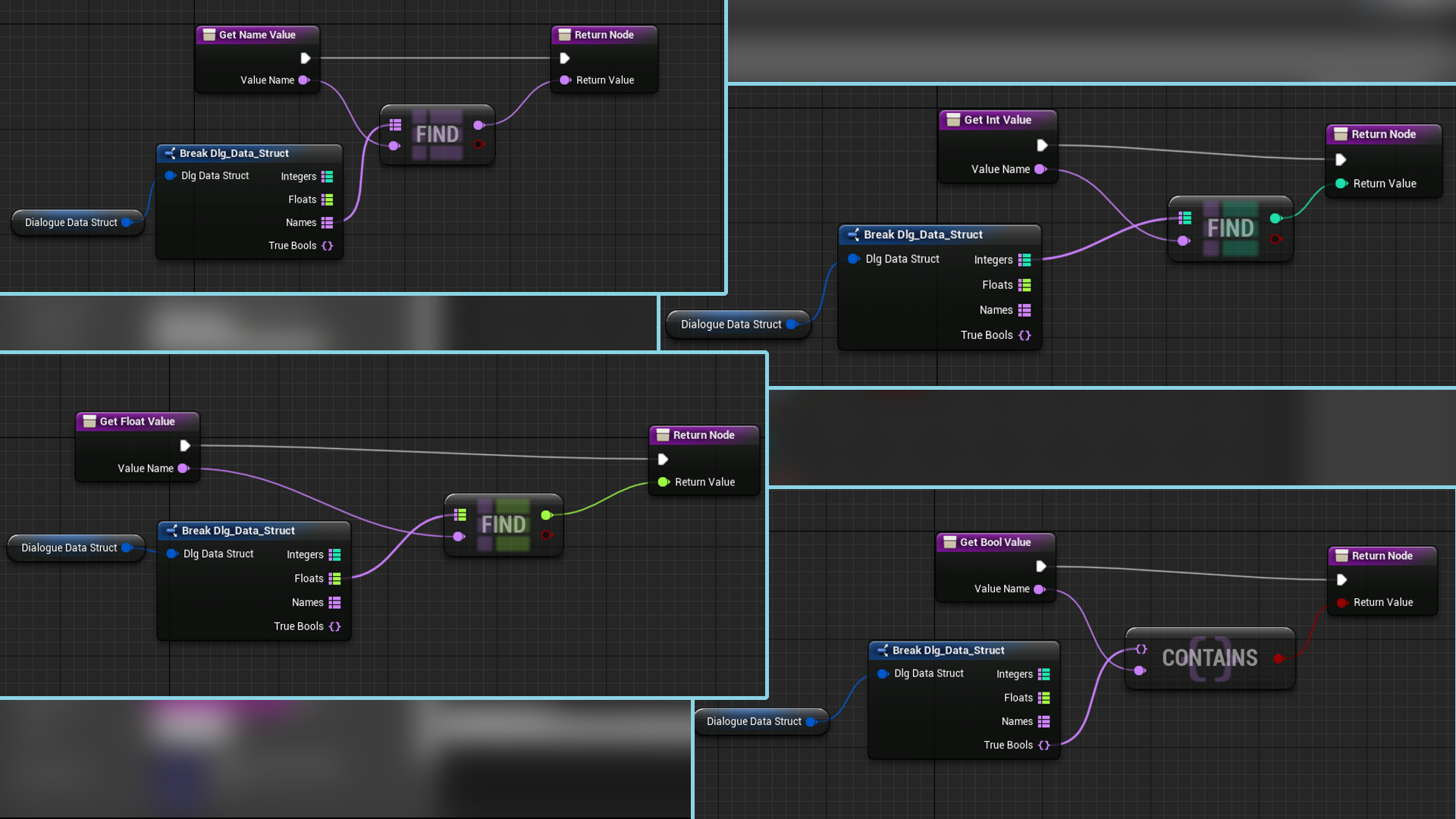Screen dimensions: 1456x819
Task: Click teal Return Value pin in Get Int graph
Action: pyautogui.click(x=1341, y=184)
